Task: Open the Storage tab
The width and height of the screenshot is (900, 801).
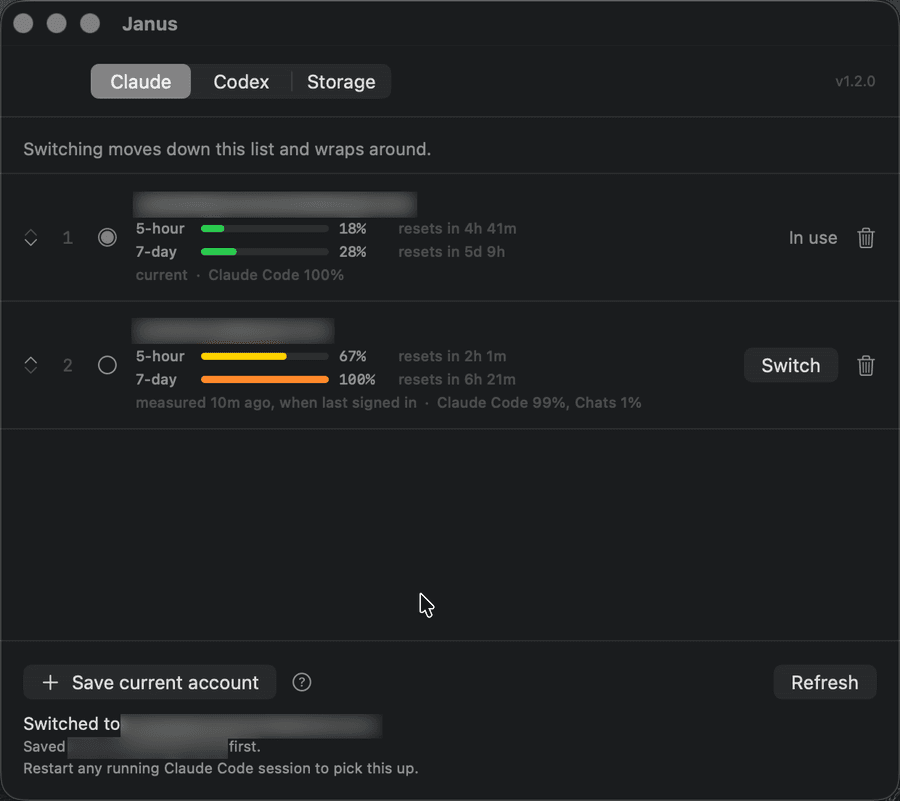Action: (341, 81)
